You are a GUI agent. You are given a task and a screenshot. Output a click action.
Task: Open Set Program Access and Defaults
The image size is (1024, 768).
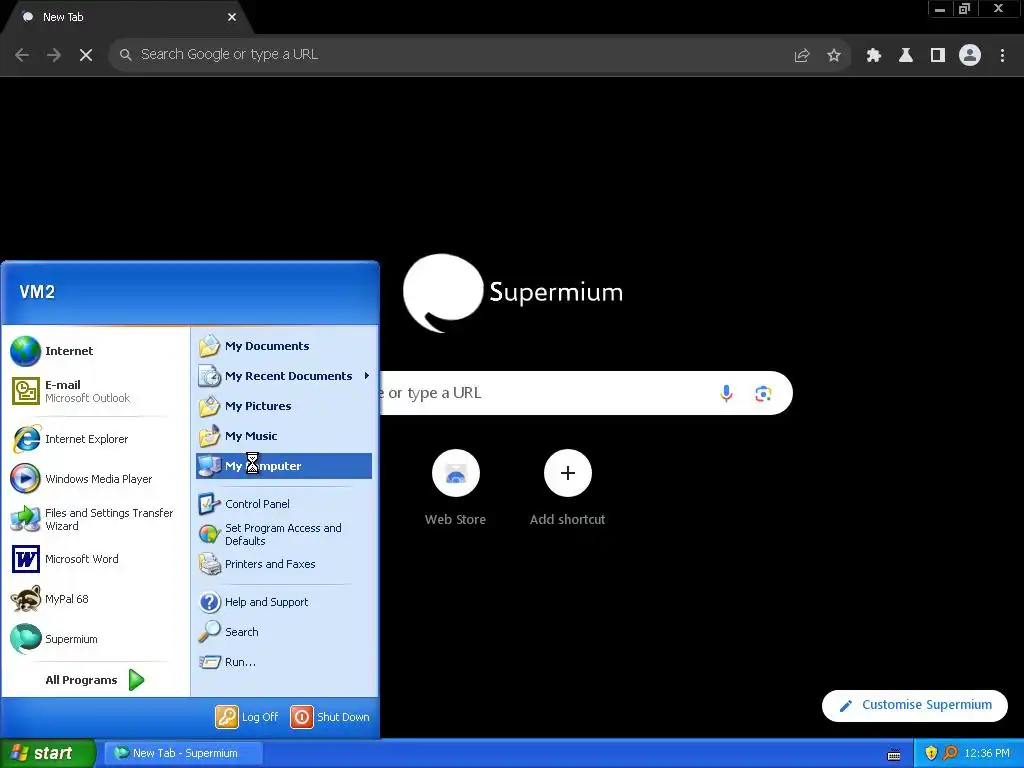[284, 534]
